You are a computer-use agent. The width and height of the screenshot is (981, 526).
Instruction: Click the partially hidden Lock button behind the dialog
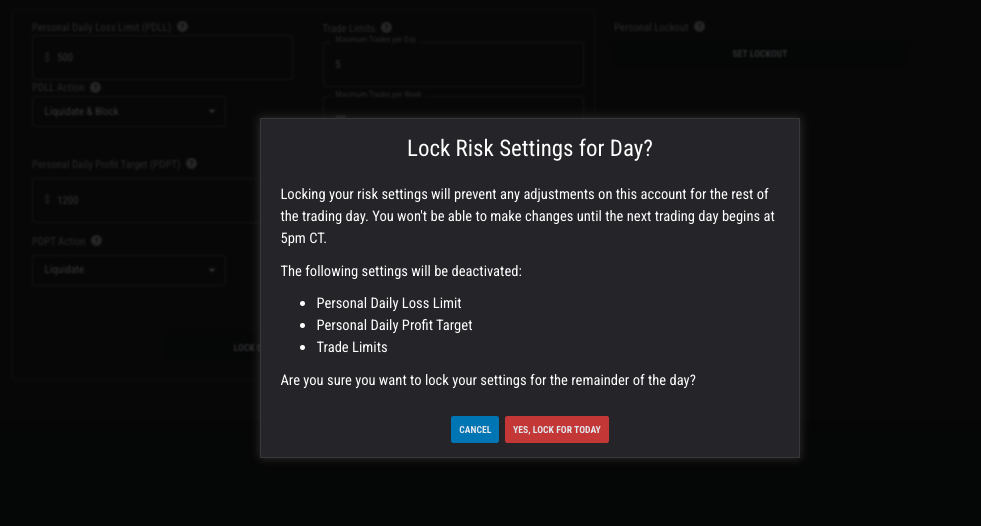coord(245,348)
